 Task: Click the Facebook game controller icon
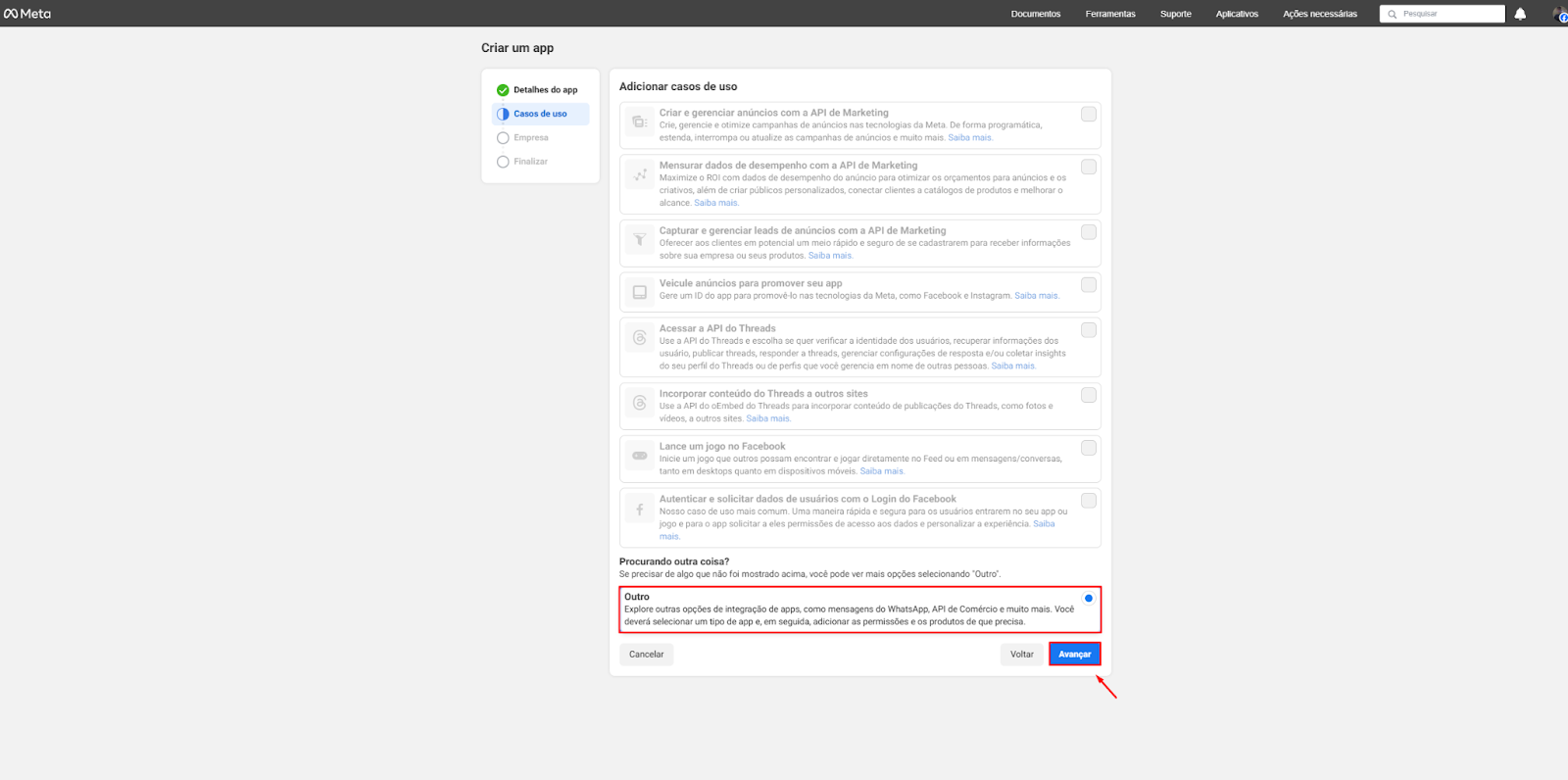click(640, 456)
